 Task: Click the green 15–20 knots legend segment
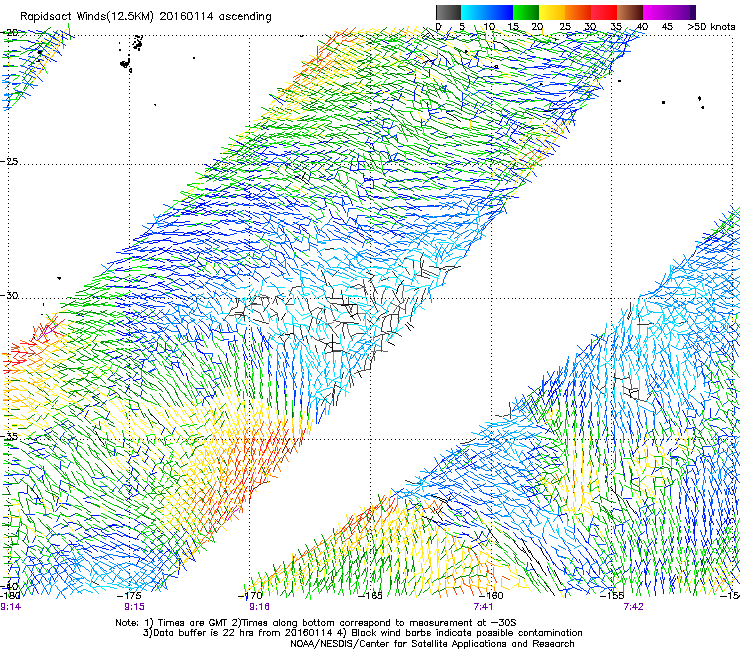point(526,12)
